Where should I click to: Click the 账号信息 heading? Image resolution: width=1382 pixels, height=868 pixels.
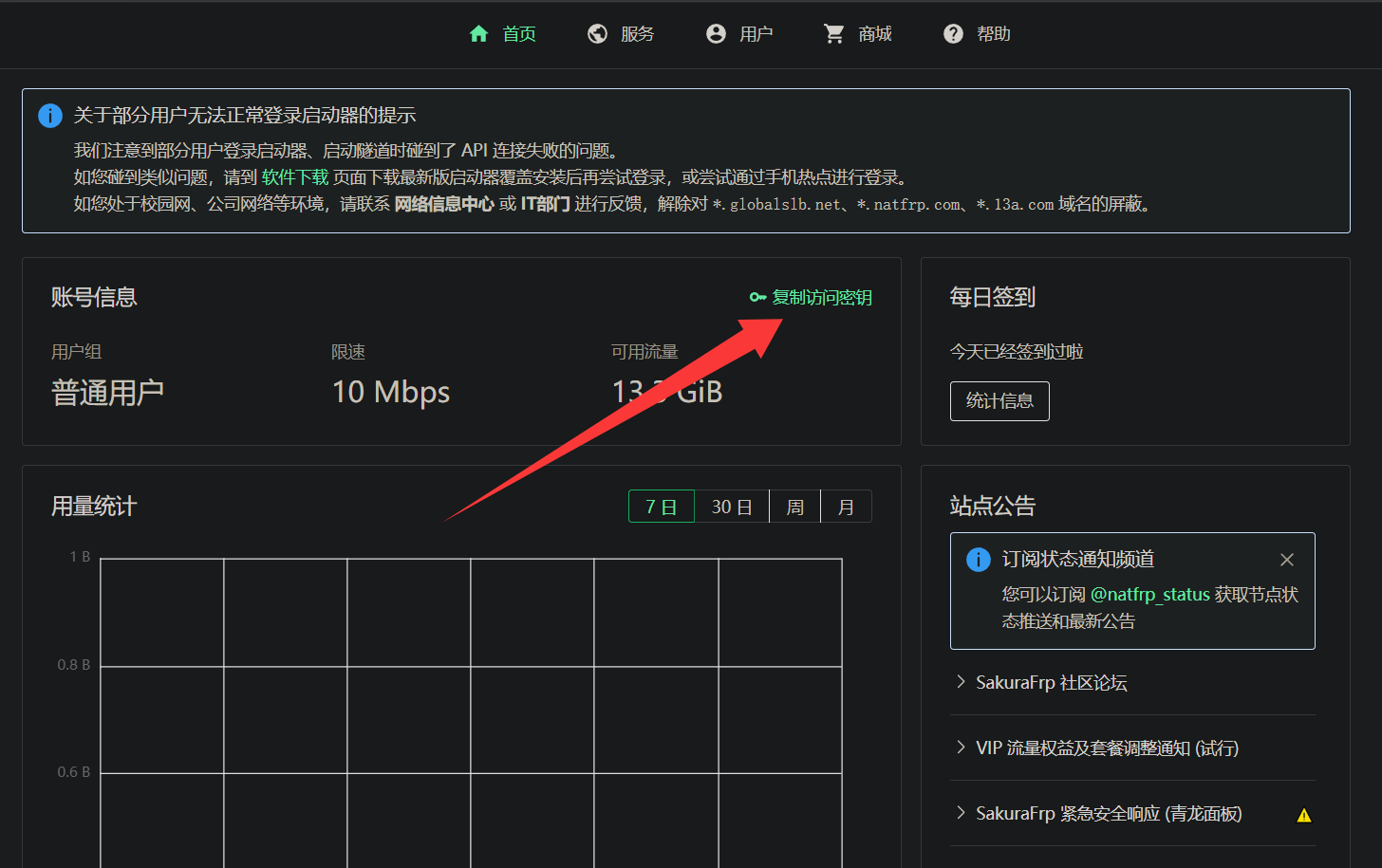pos(94,298)
